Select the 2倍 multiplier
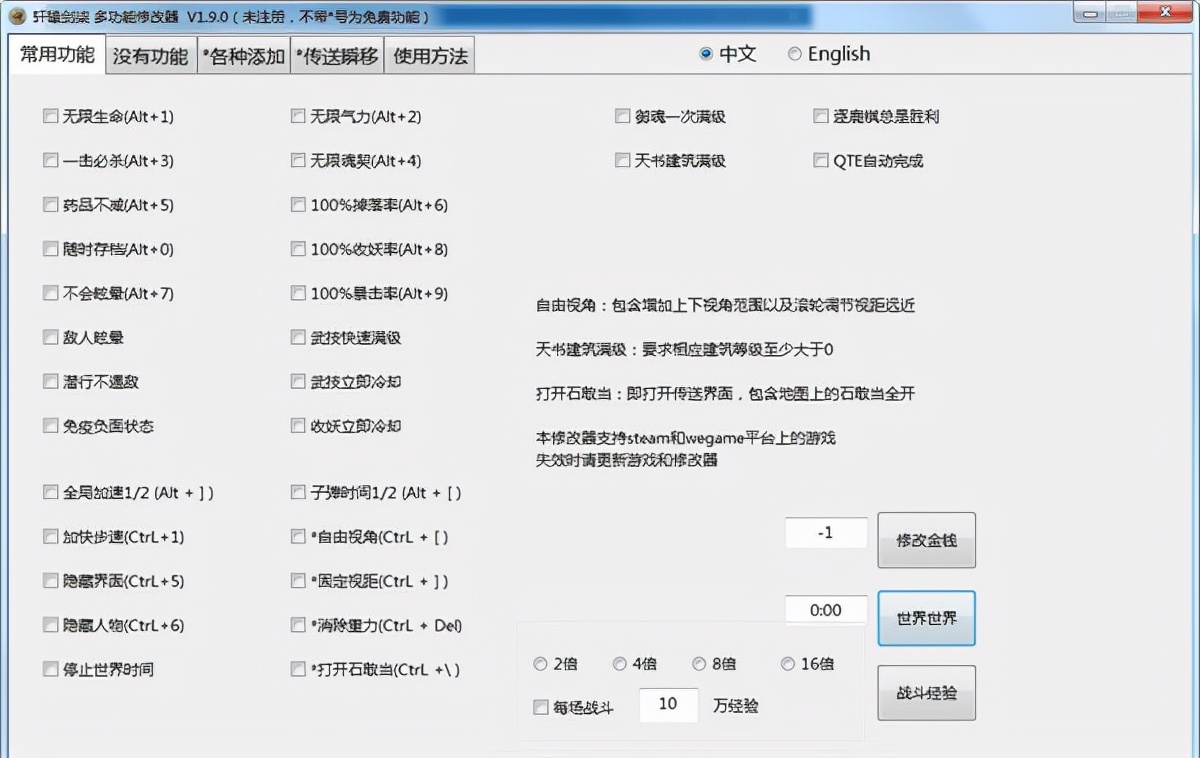This screenshot has height=758, width=1200. (x=540, y=663)
